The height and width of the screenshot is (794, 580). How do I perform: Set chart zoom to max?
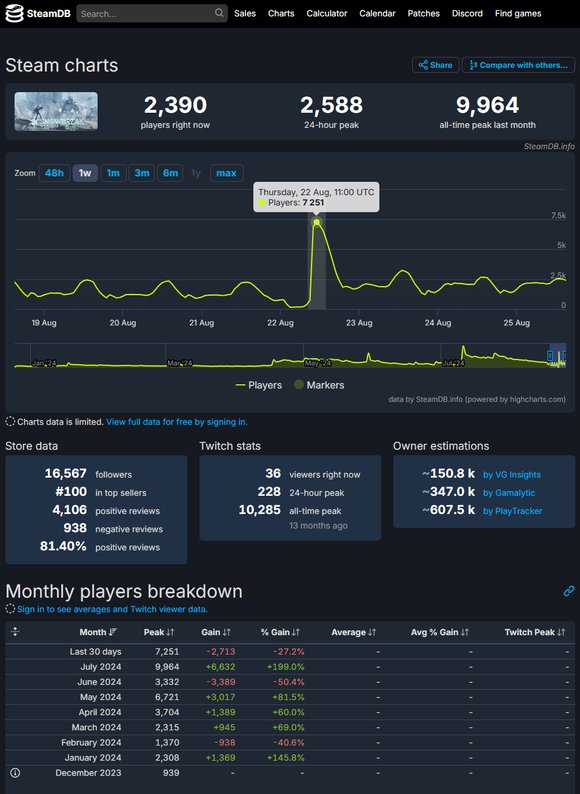[226, 173]
